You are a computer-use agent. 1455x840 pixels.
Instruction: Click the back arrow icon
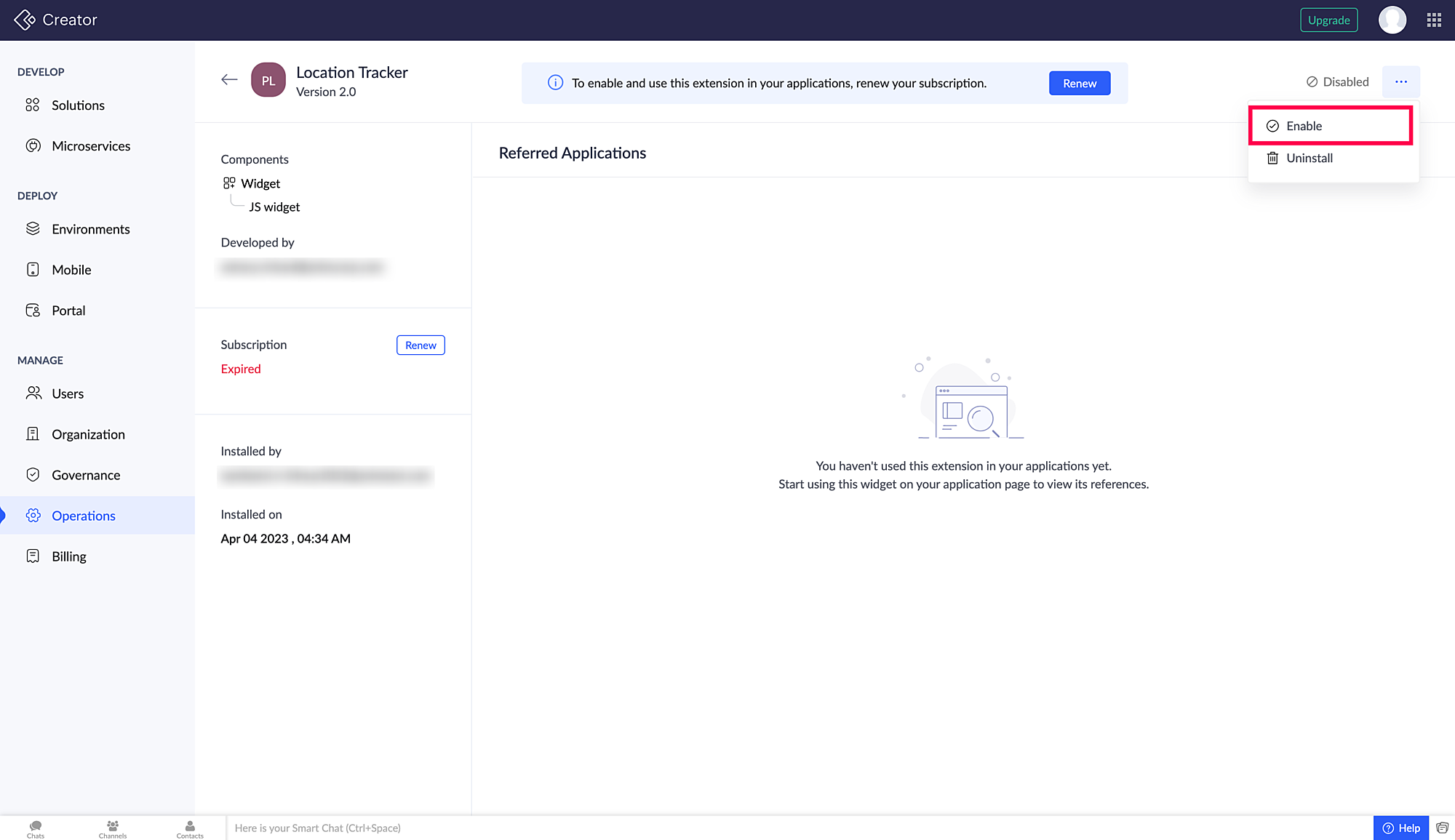[229, 80]
